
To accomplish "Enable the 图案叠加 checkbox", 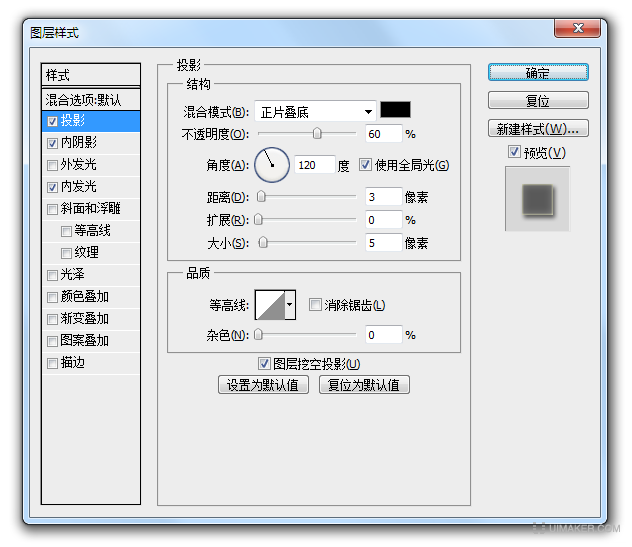I will tap(52, 341).
